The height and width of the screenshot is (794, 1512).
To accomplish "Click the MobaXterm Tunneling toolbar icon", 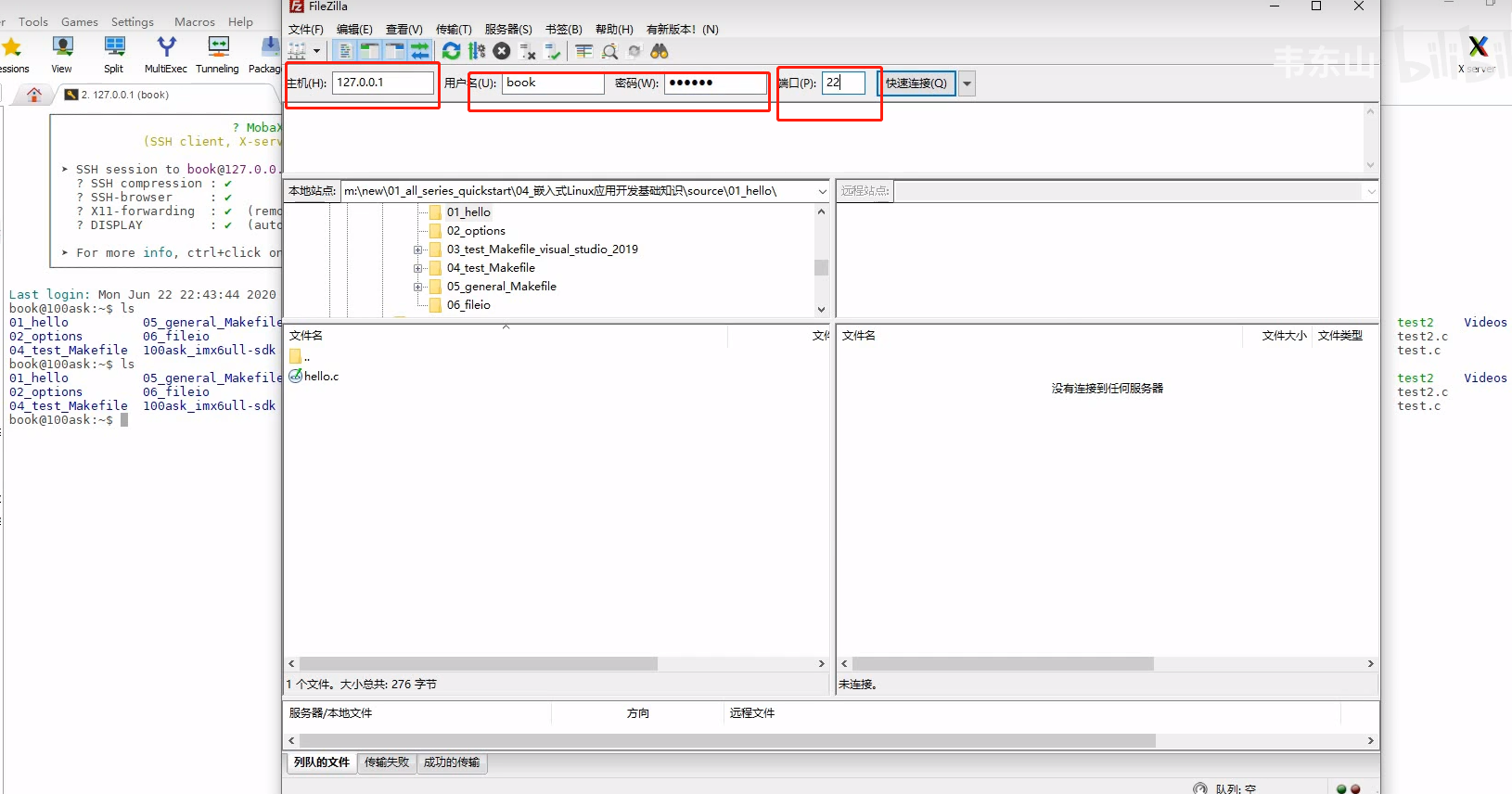I will (218, 55).
